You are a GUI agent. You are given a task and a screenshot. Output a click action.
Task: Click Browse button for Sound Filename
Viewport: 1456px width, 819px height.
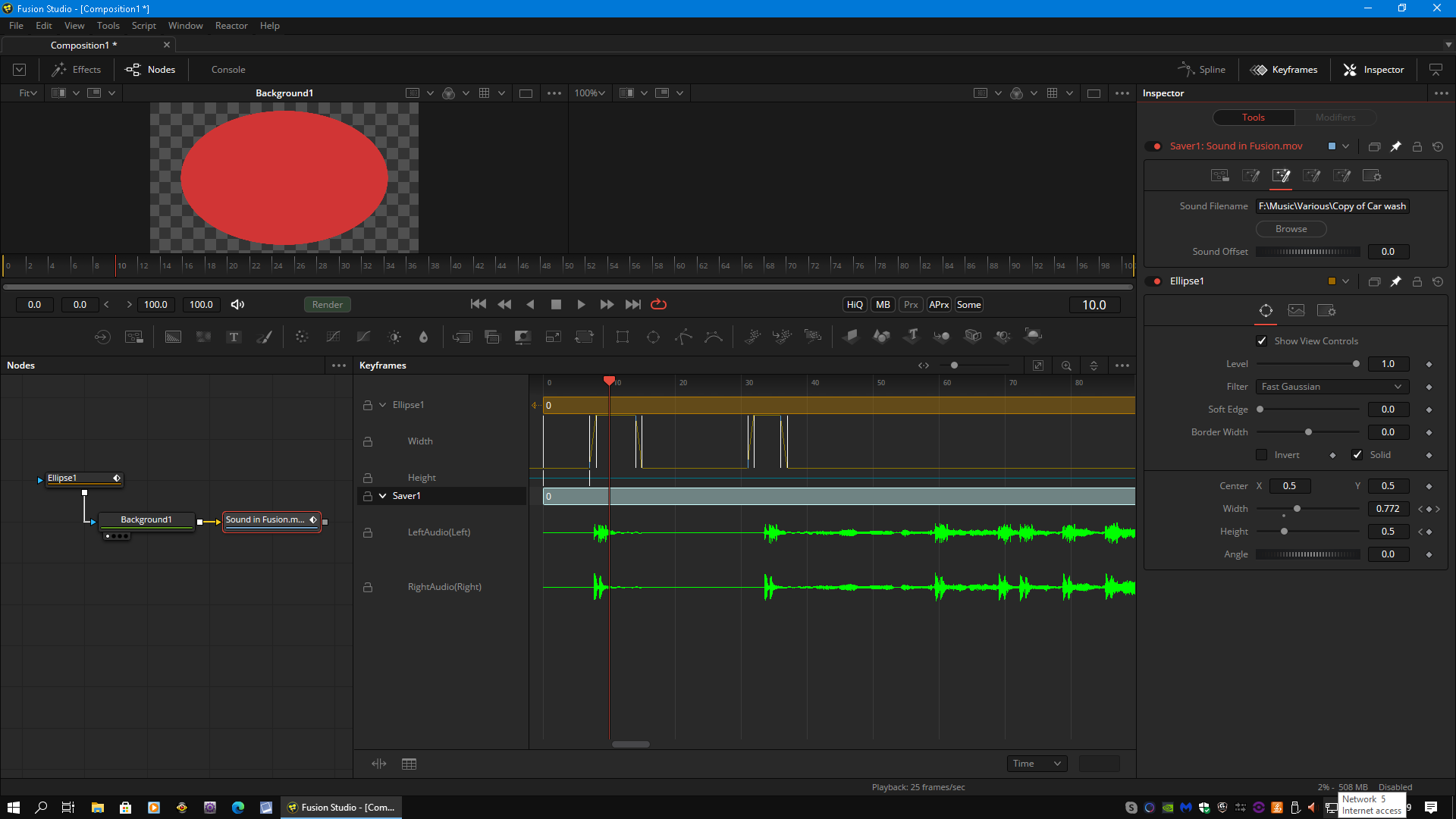click(1290, 228)
